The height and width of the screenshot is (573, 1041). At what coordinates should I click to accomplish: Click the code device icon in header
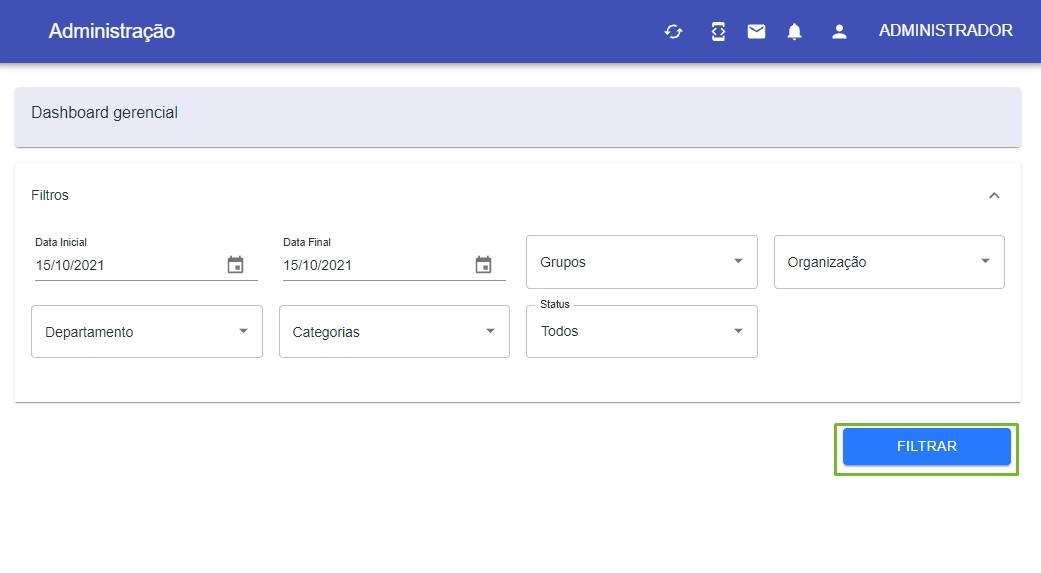pos(718,31)
